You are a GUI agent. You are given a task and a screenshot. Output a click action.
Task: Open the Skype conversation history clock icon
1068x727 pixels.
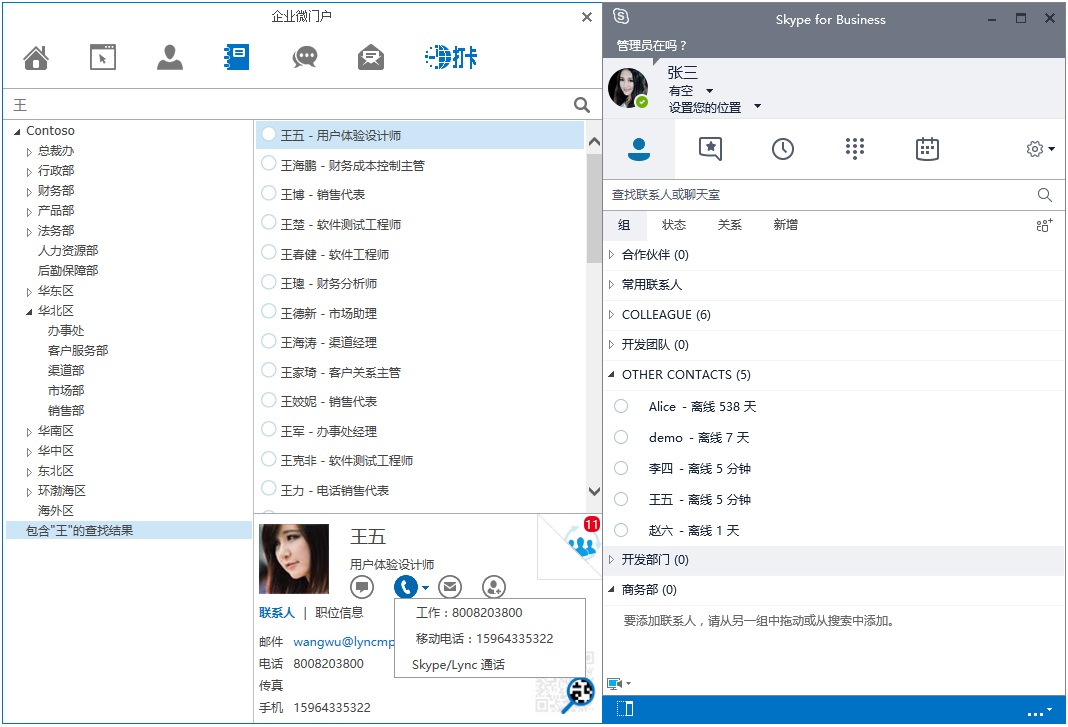pos(783,149)
